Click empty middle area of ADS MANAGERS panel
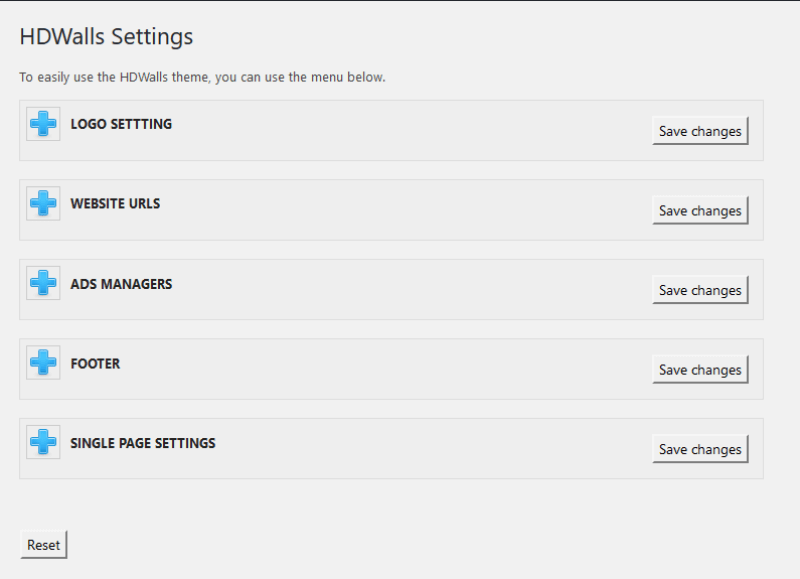800x579 pixels. [400, 289]
